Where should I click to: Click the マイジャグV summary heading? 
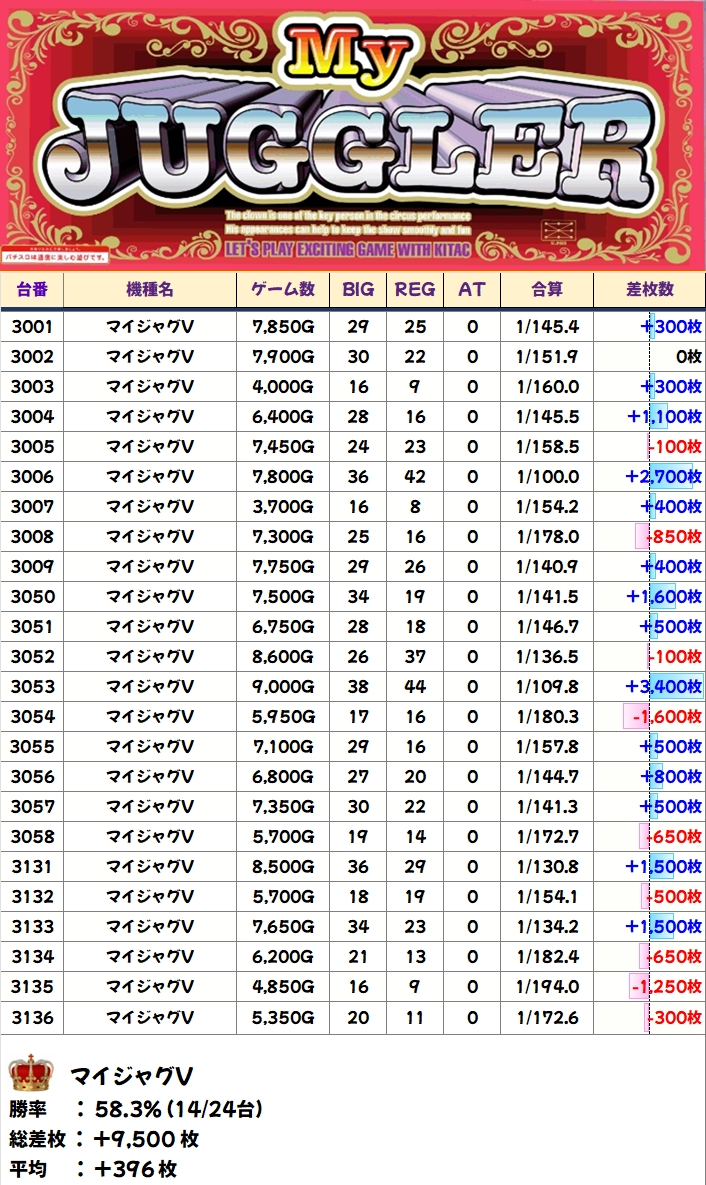click(x=131, y=1076)
